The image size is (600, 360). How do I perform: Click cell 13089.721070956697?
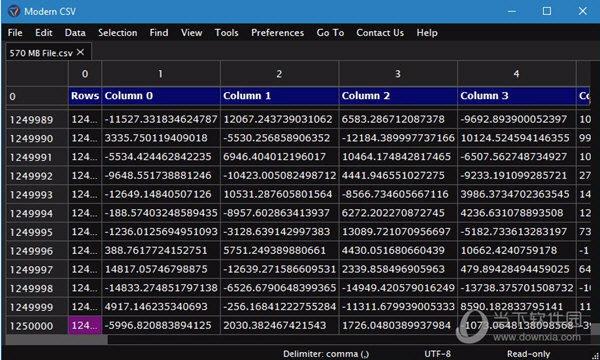point(398,232)
